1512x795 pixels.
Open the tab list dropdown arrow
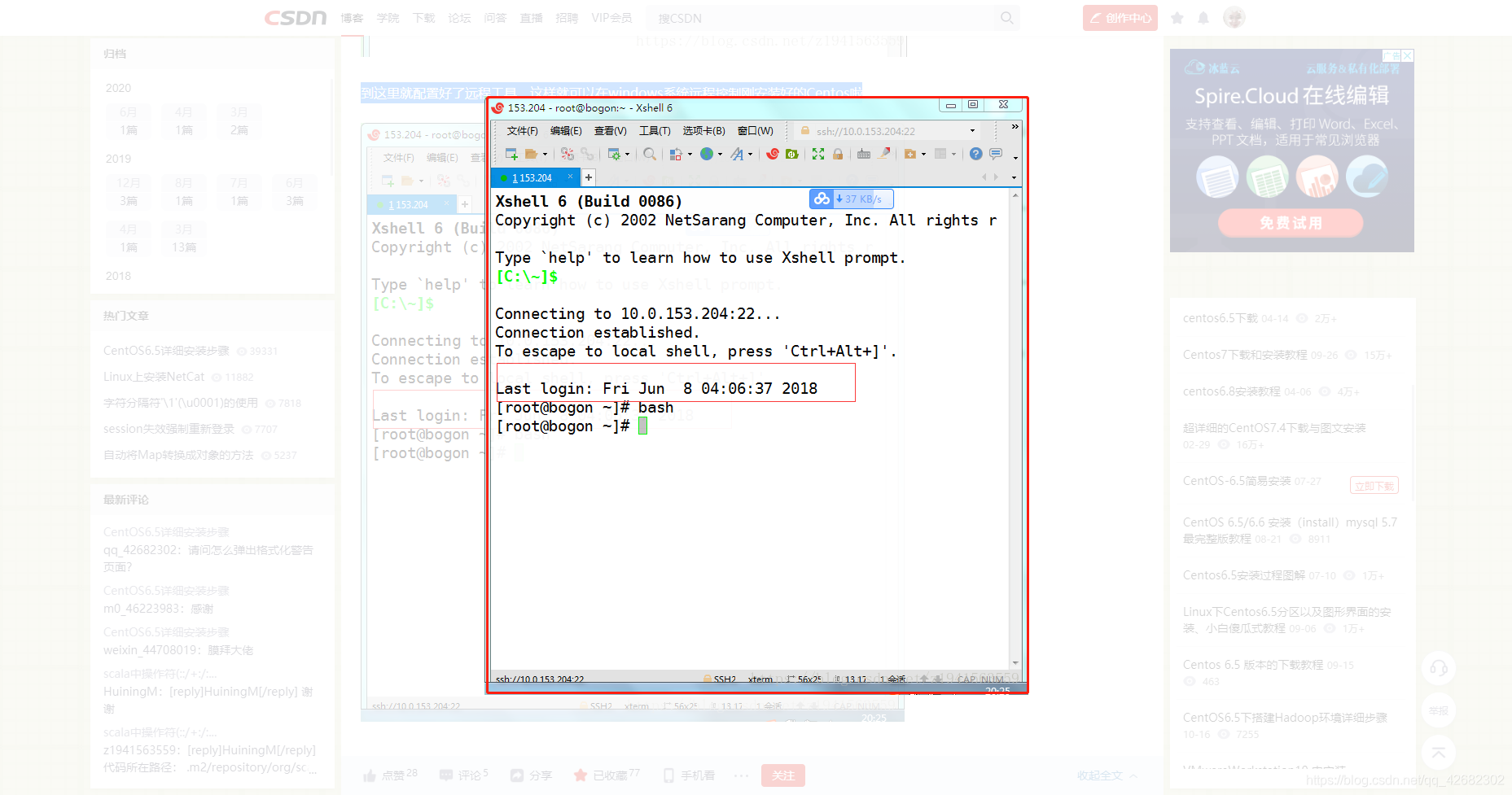[1014, 177]
